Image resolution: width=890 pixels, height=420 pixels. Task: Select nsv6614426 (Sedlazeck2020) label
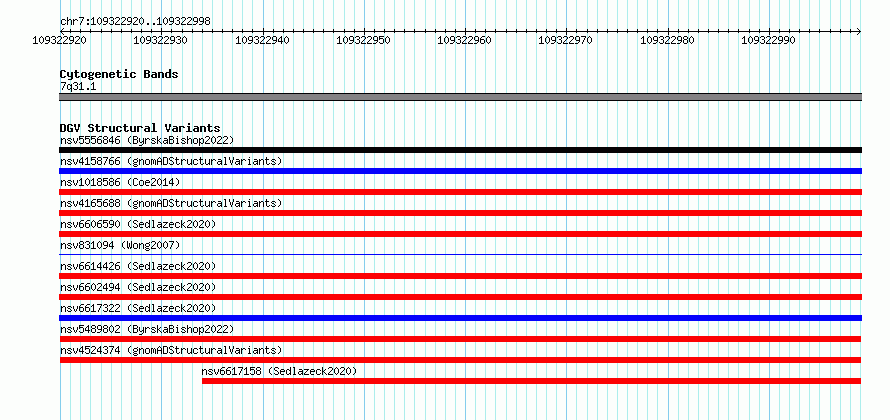[x=138, y=266]
